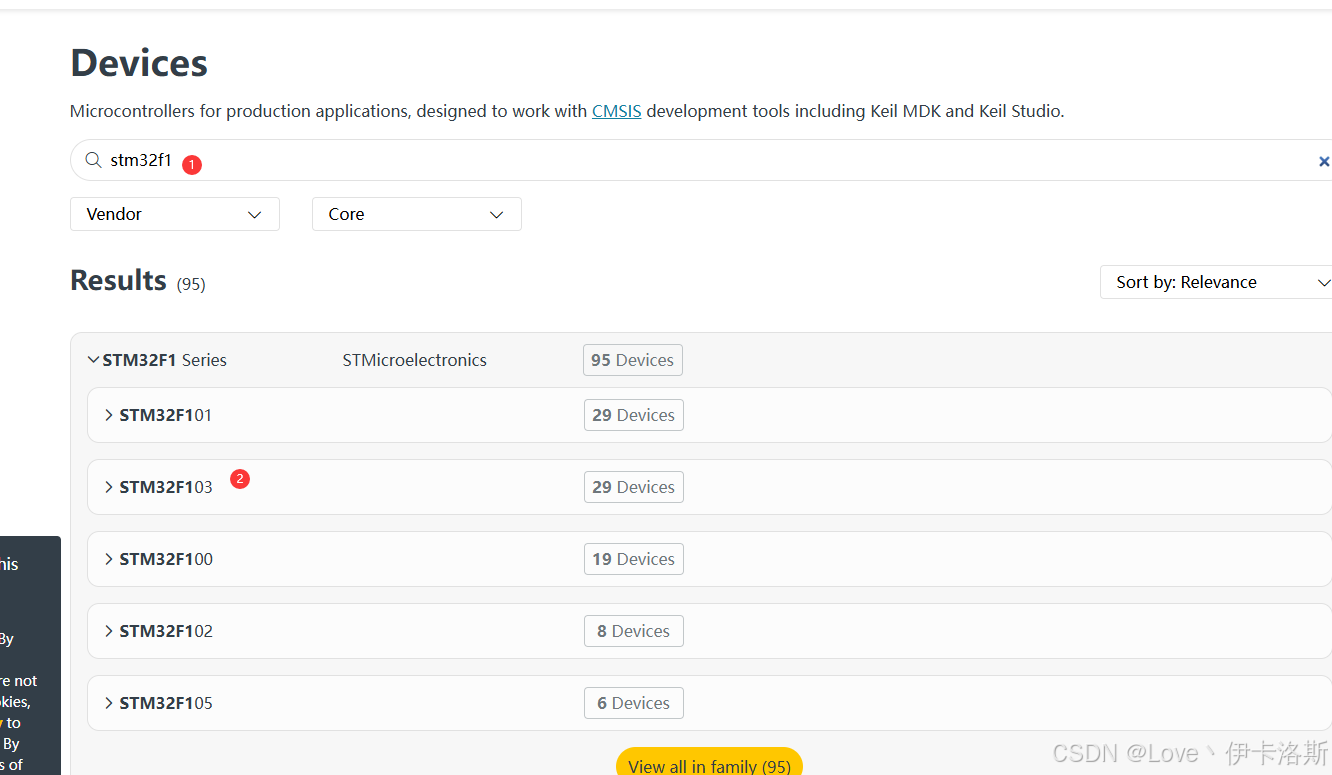The width and height of the screenshot is (1332, 775).
Task: Click the STMicroelectronics vendor name
Action: (x=415, y=360)
